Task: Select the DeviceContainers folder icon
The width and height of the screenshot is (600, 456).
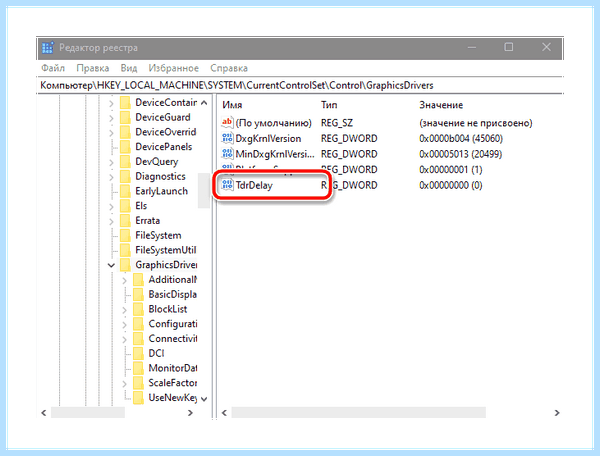Action: 126,103
